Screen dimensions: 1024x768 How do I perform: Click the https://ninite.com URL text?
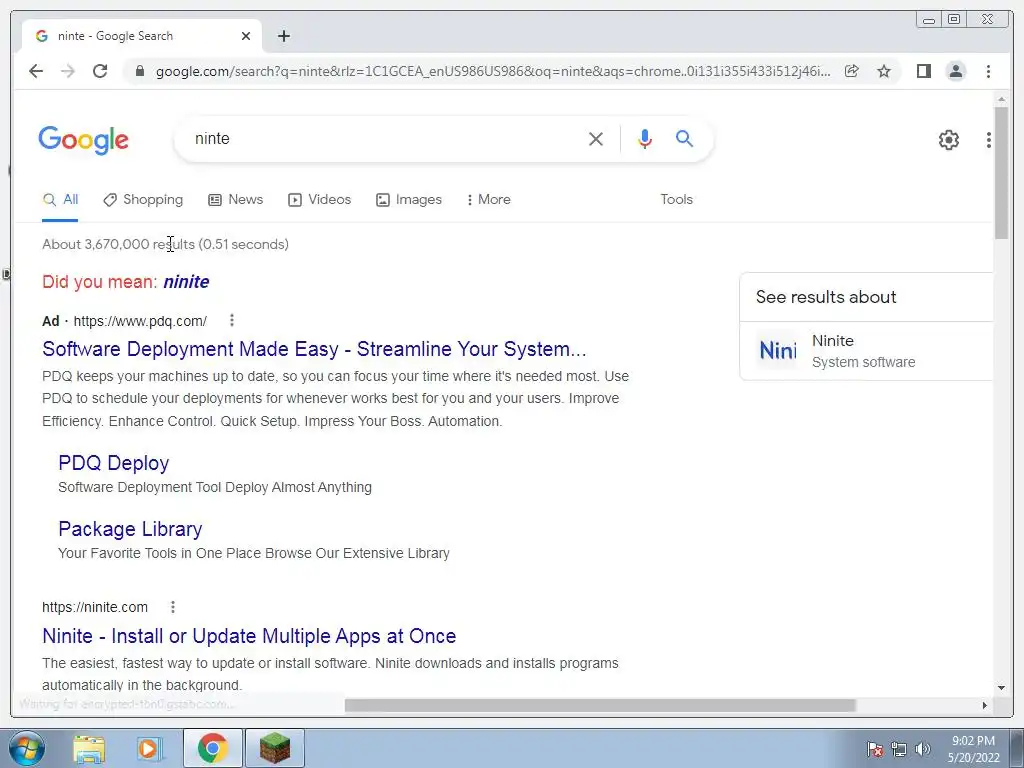[x=95, y=607]
